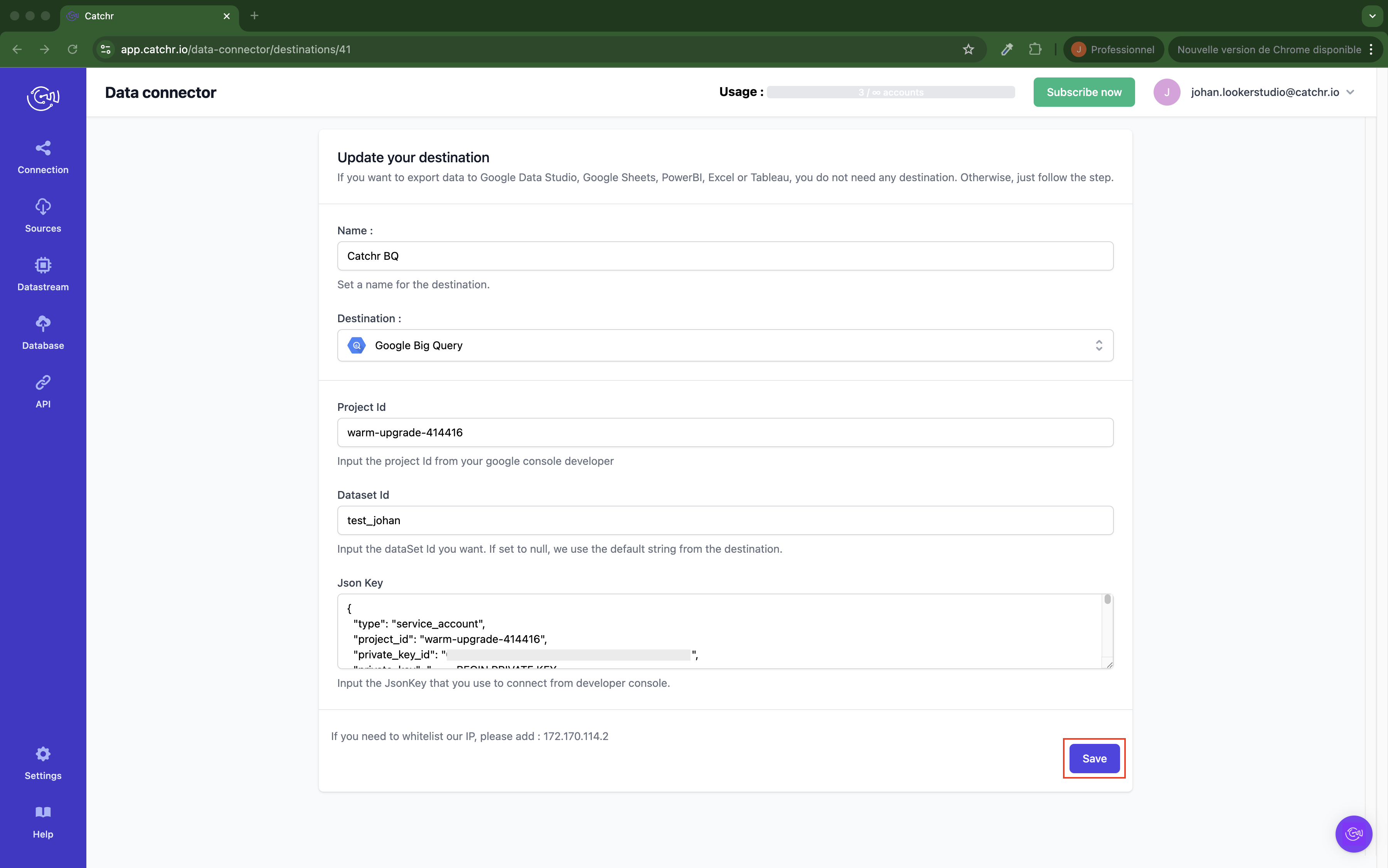Open the Datastream section

point(43,274)
